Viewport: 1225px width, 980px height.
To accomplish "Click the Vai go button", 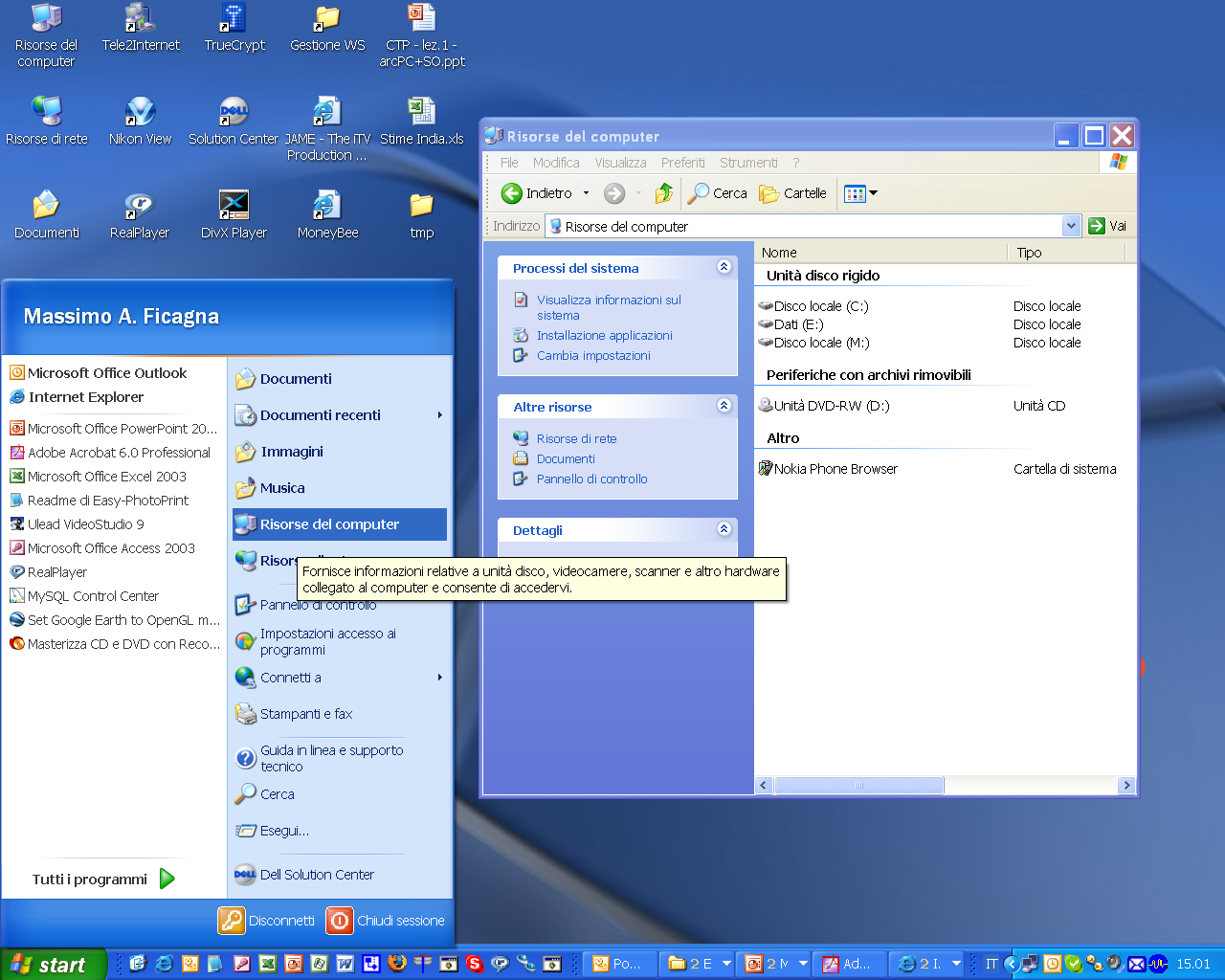I will (1108, 226).
